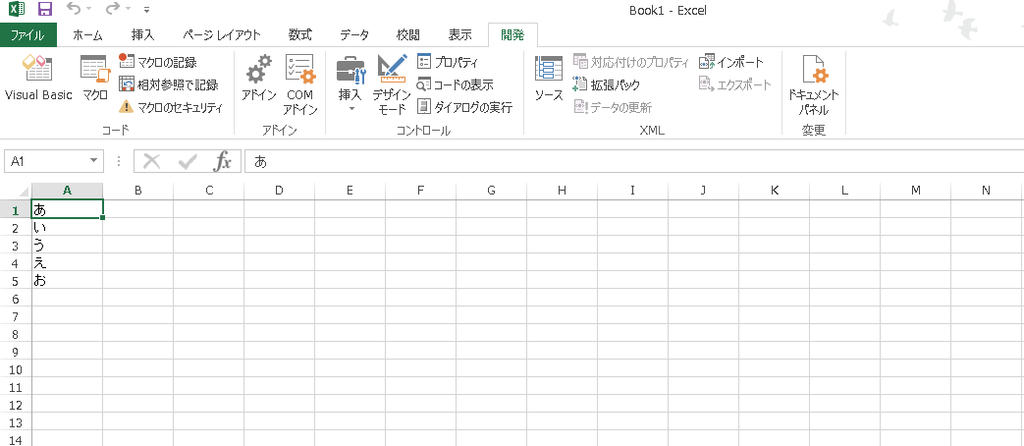Image resolution: width=1024 pixels, height=446 pixels.
Task: Open the Name Box dropdown arrow
Action: [94, 161]
